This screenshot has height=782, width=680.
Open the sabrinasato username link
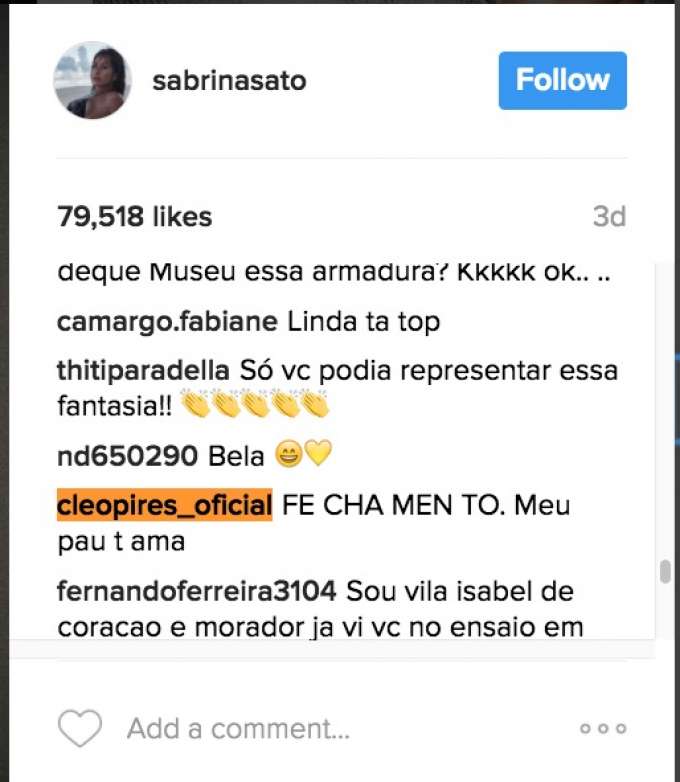tap(229, 81)
